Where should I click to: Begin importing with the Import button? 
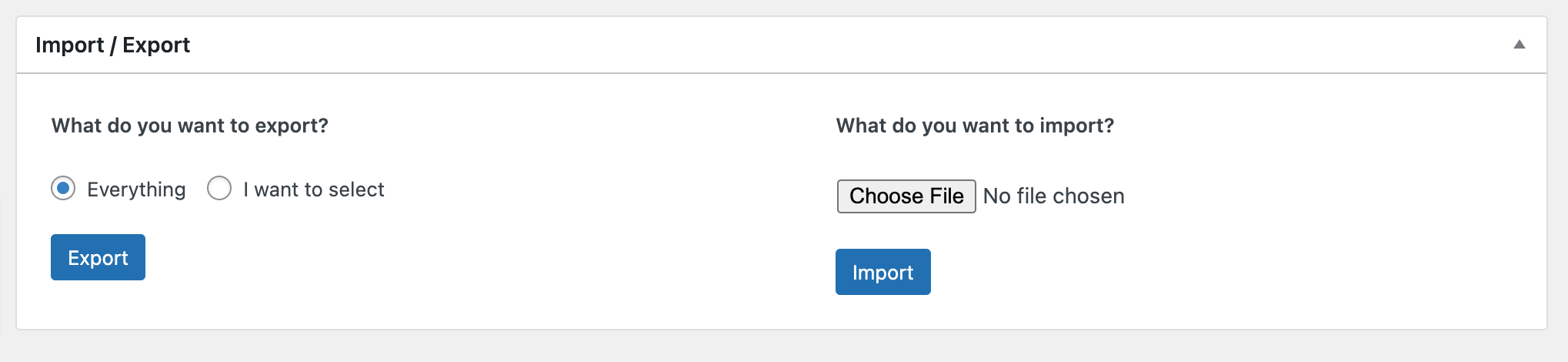point(883,272)
